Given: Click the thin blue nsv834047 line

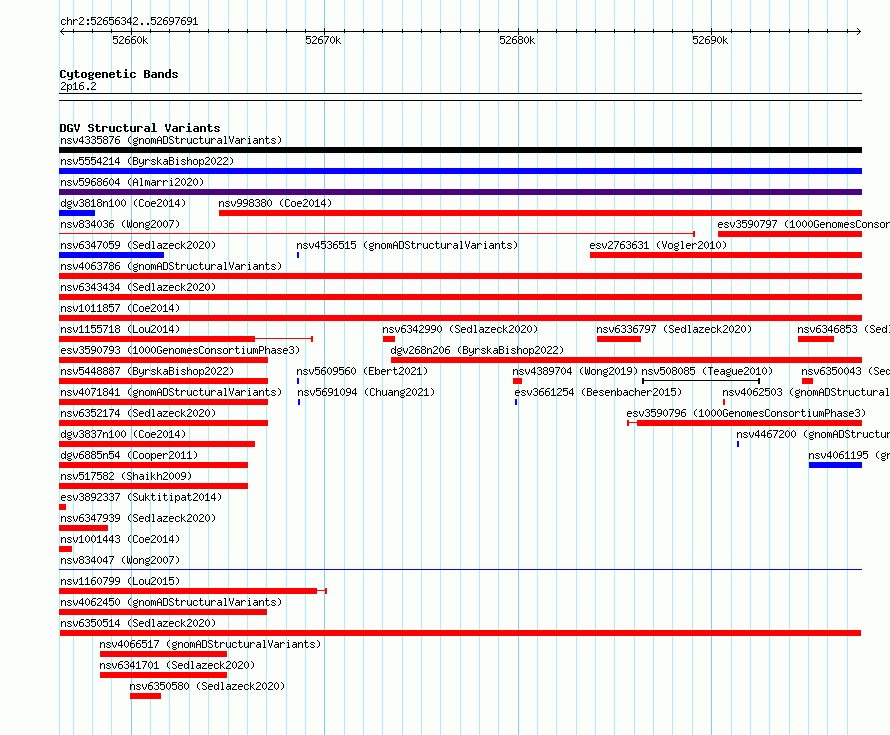Looking at the screenshot, I should (x=460, y=569).
